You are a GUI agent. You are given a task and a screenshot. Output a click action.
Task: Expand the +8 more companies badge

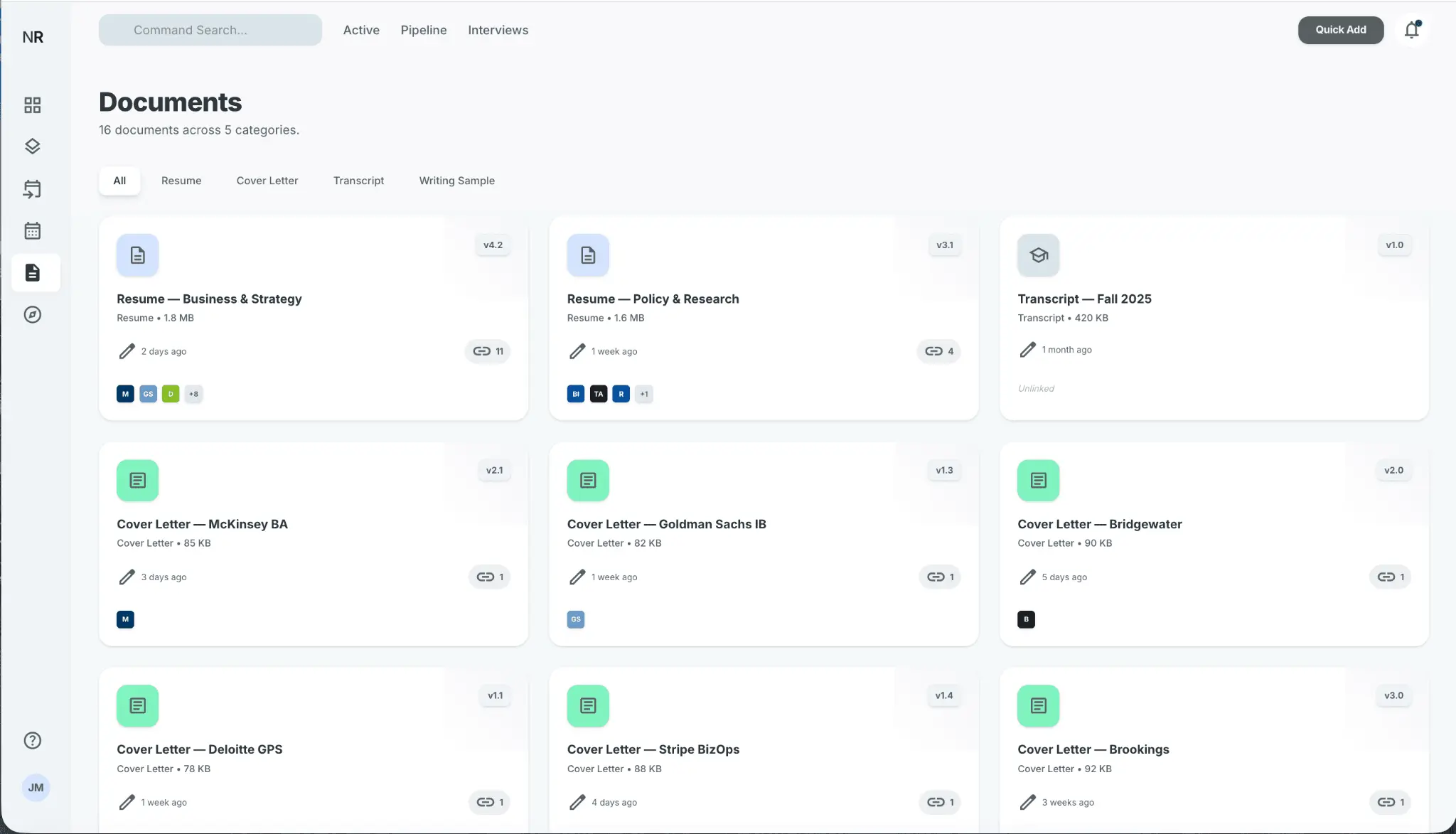[x=193, y=394]
